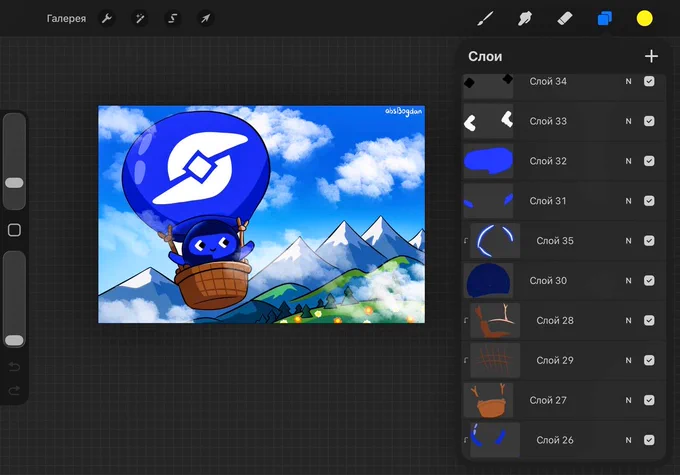Toggle visibility checkbox of Слой 31
Image resolution: width=680 pixels, height=475 pixels.
[x=649, y=201]
